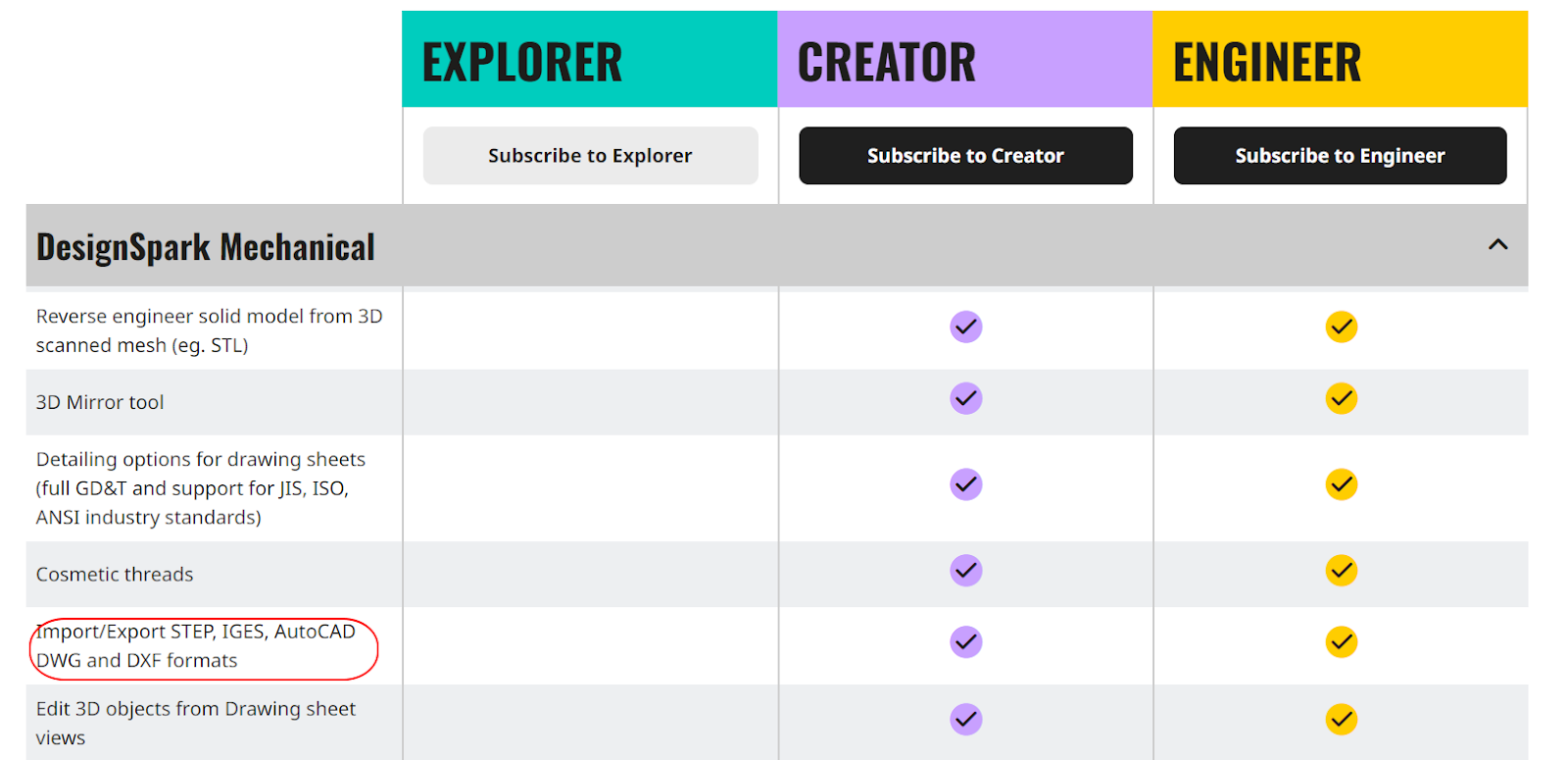Subscribe to Engineer plan
Image resolution: width=1568 pixels, height=760 pixels.
pyautogui.click(x=1340, y=155)
